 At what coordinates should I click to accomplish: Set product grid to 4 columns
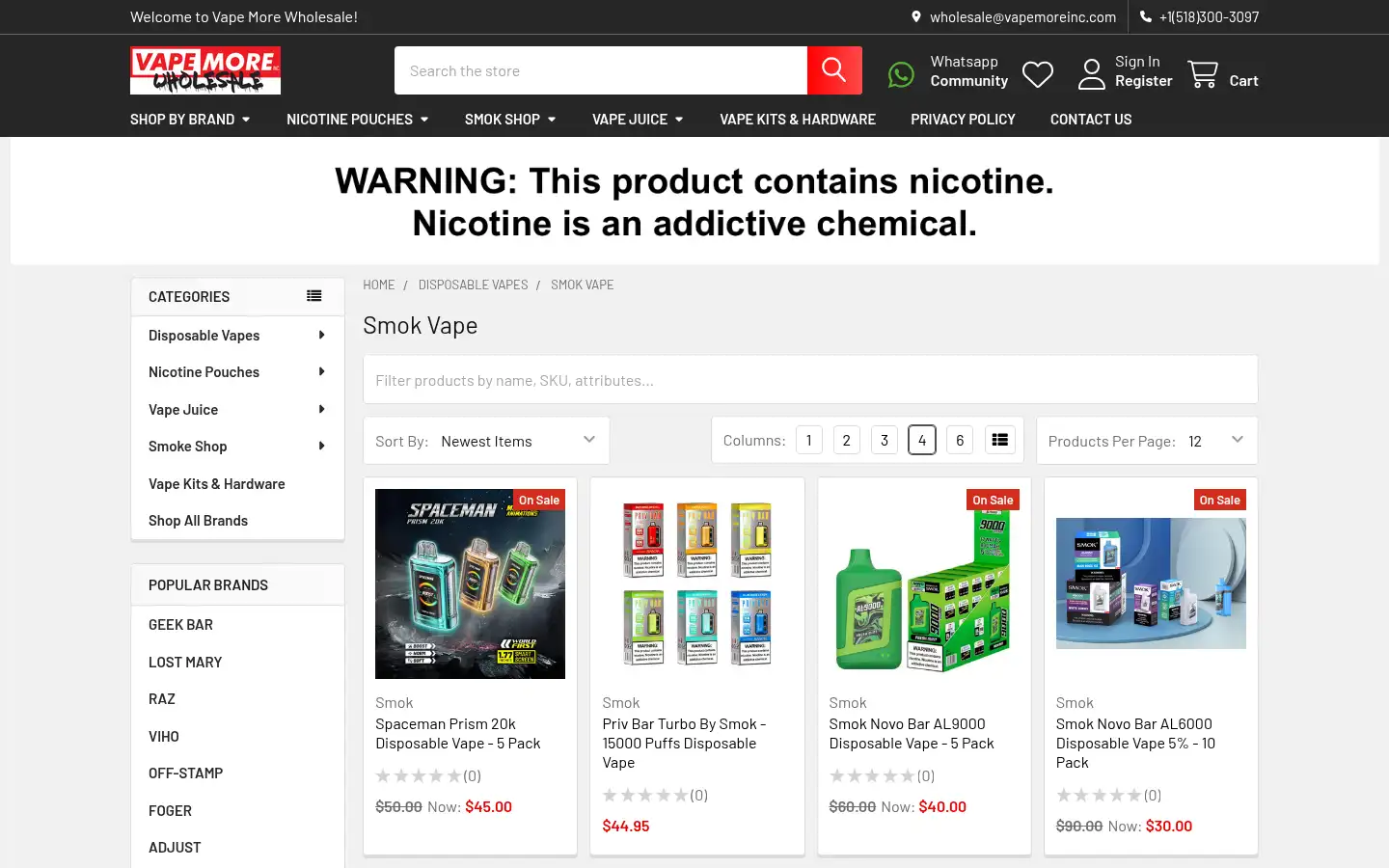tap(922, 440)
